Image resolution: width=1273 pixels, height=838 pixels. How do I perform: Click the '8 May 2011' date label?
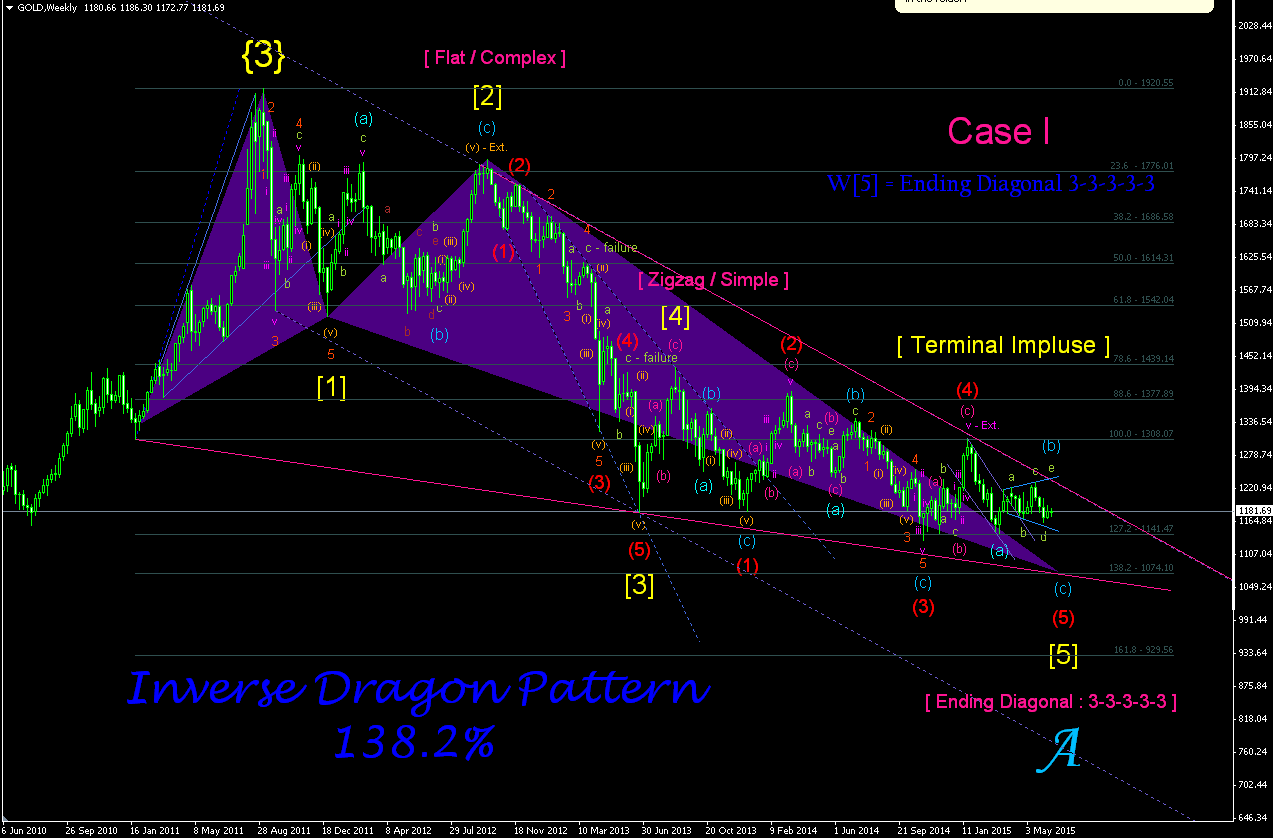(x=220, y=830)
